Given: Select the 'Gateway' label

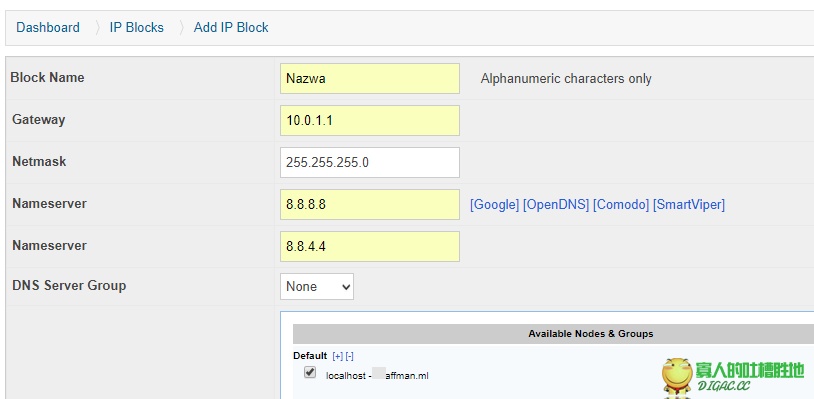Looking at the screenshot, I should click(x=38, y=120).
